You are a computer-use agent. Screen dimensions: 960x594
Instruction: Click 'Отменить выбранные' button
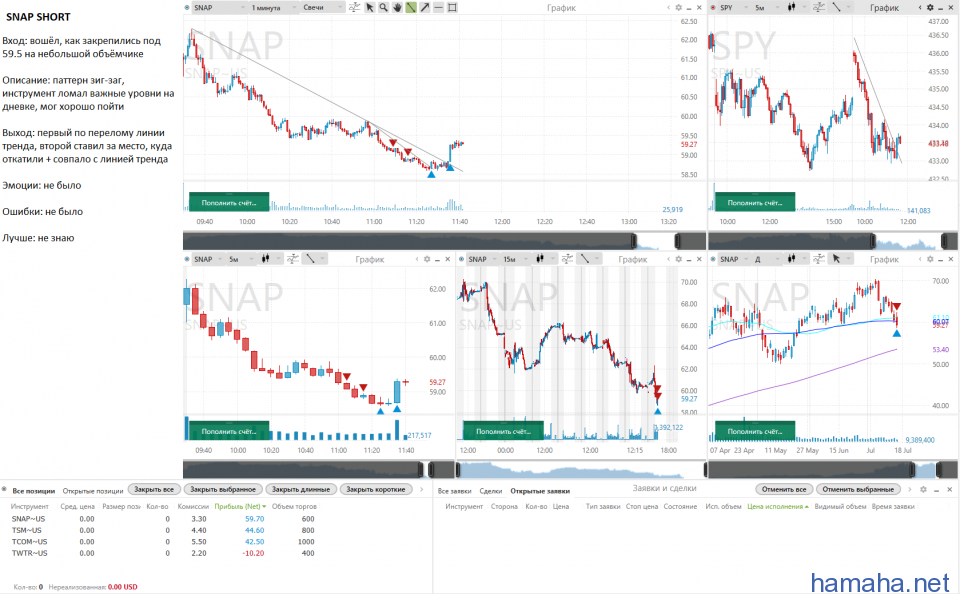(858, 489)
